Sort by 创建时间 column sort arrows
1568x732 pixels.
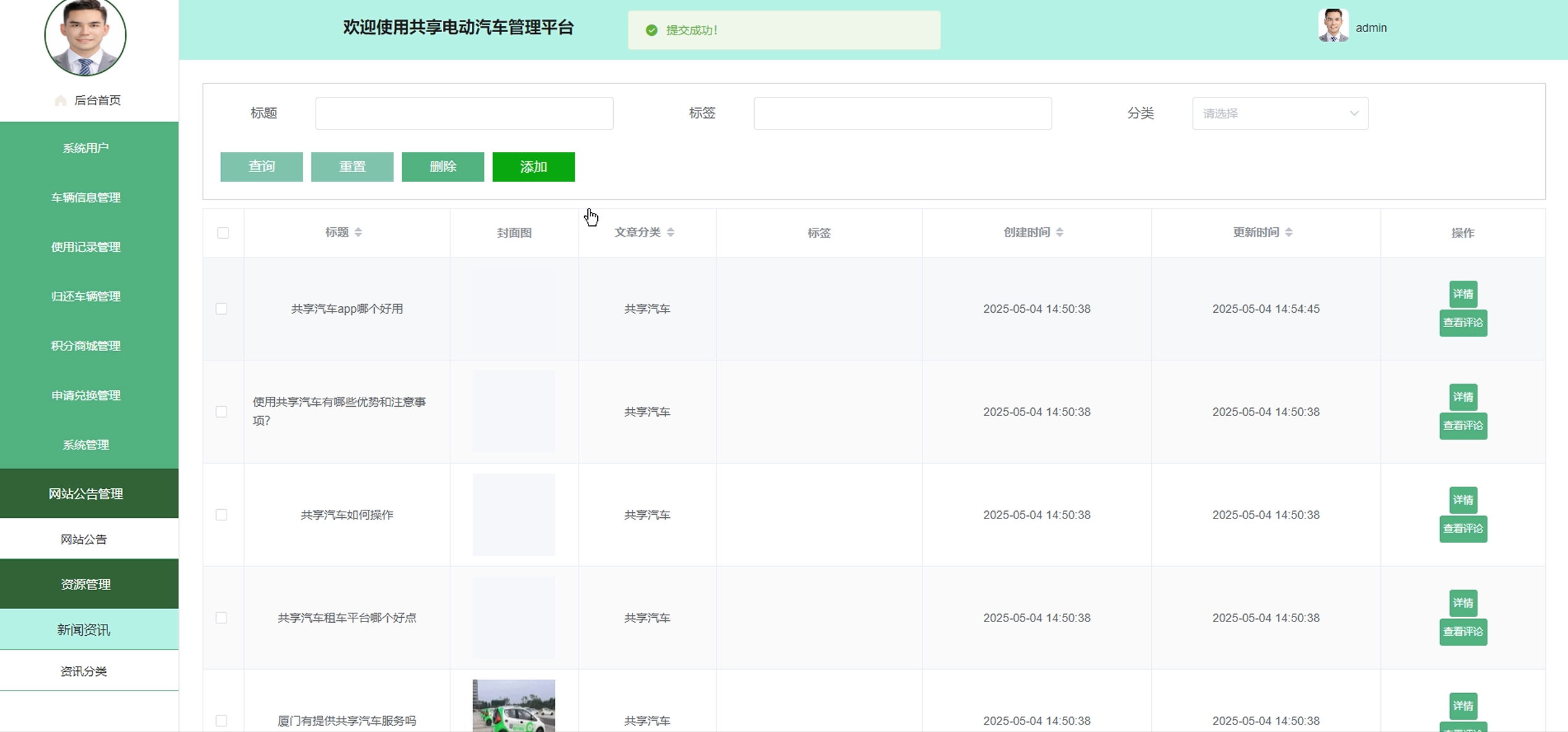tap(1060, 232)
